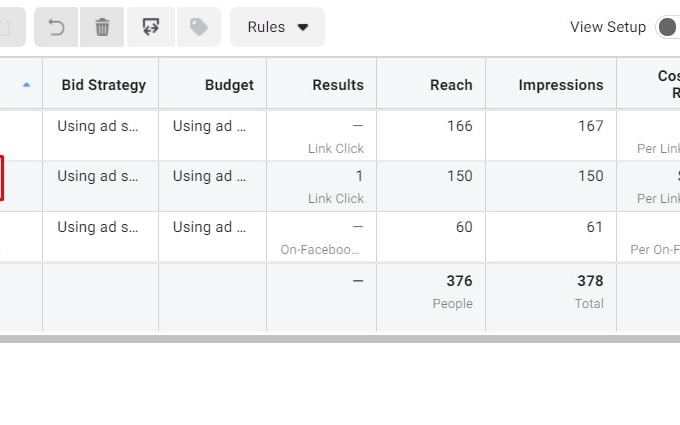680x425 pixels.
Task: Click the total Impressions value 378
Action: point(590,281)
